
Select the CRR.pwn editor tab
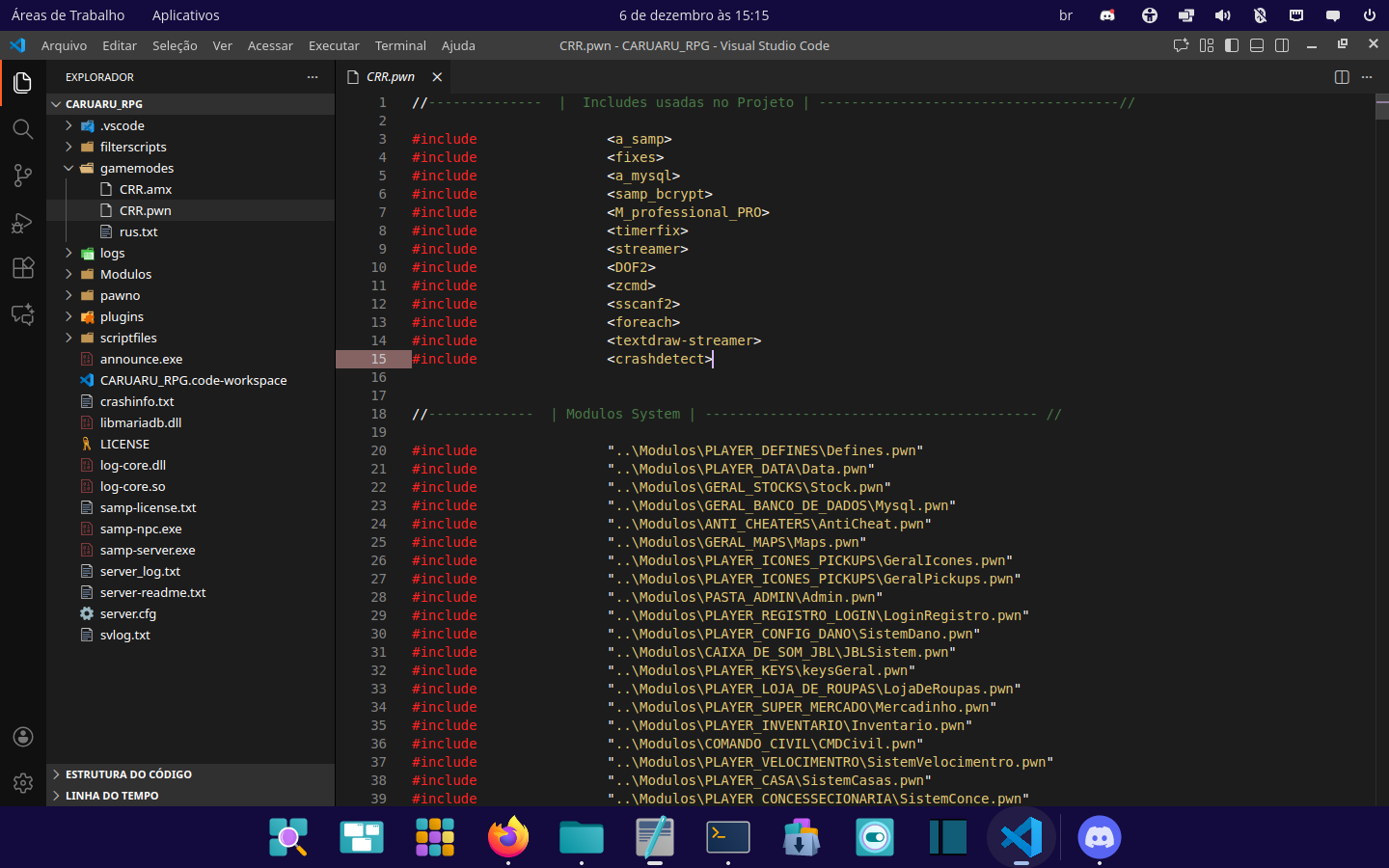(394, 77)
